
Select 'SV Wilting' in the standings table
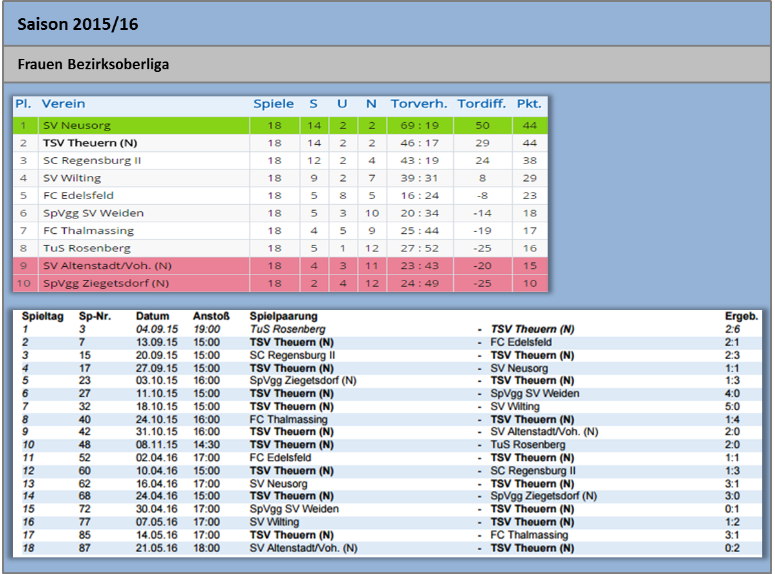[72, 178]
